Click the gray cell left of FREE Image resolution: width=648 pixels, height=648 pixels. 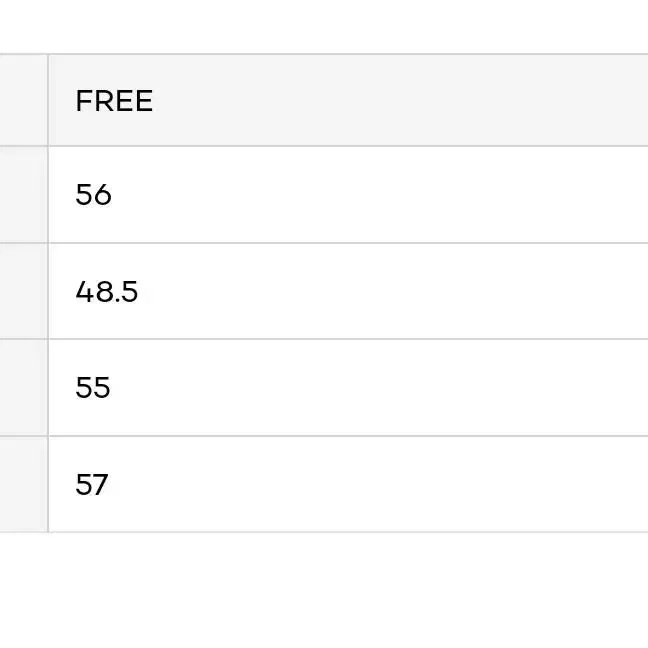(x=24, y=100)
